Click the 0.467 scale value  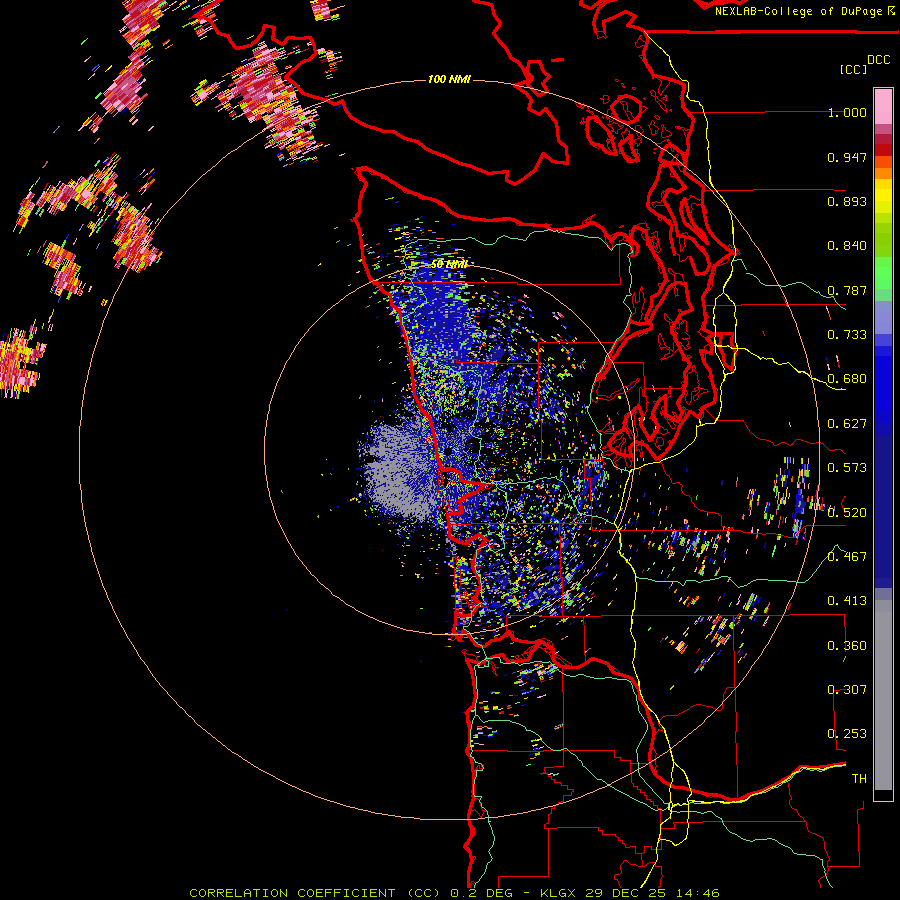(x=847, y=557)
